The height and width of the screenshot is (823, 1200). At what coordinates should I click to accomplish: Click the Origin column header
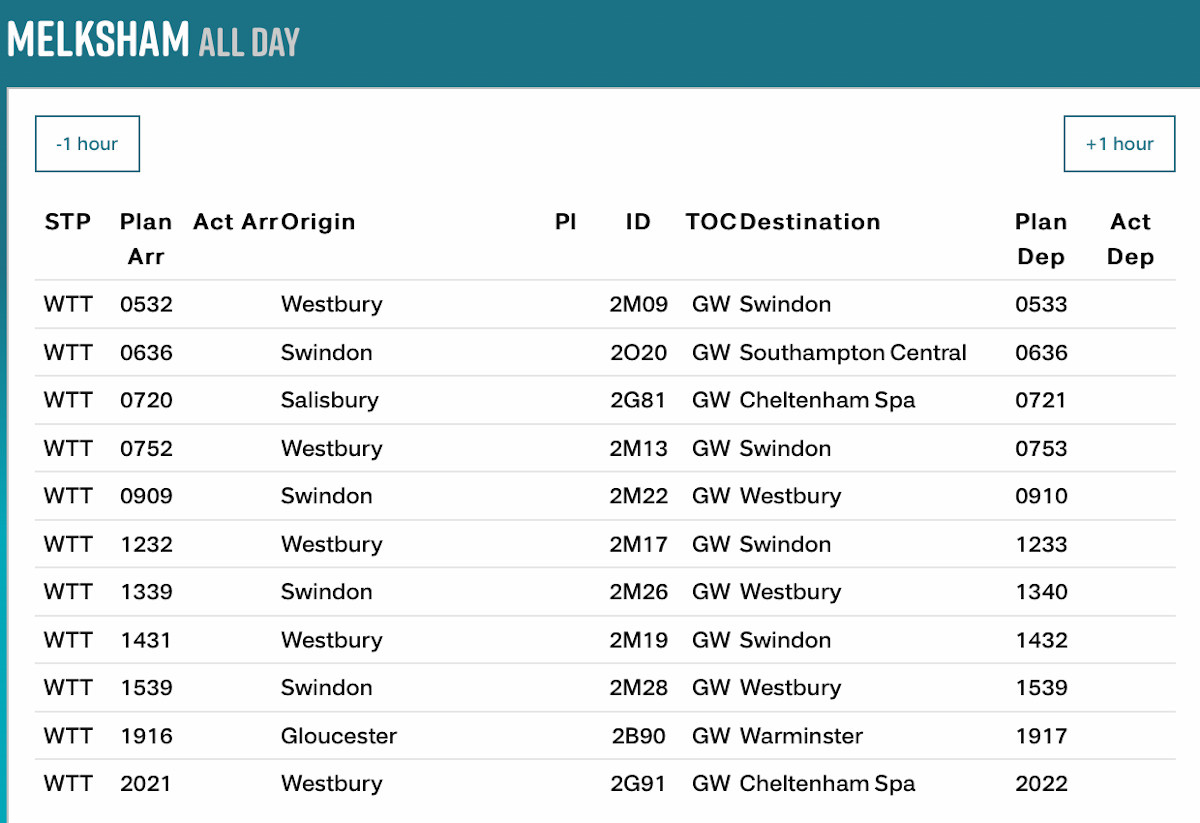point(318,222)
